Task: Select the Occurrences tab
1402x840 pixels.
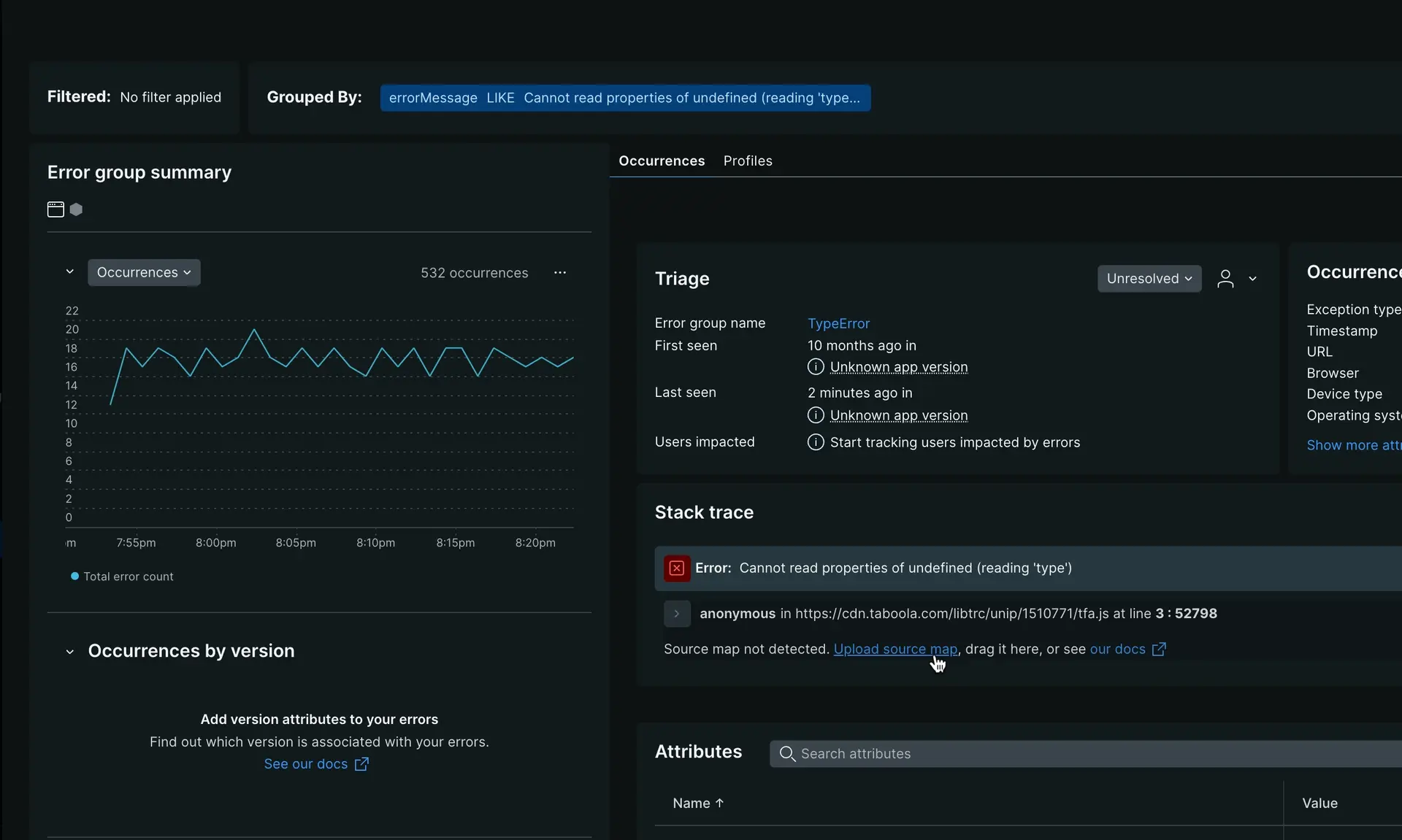Action: click(662, 161)
